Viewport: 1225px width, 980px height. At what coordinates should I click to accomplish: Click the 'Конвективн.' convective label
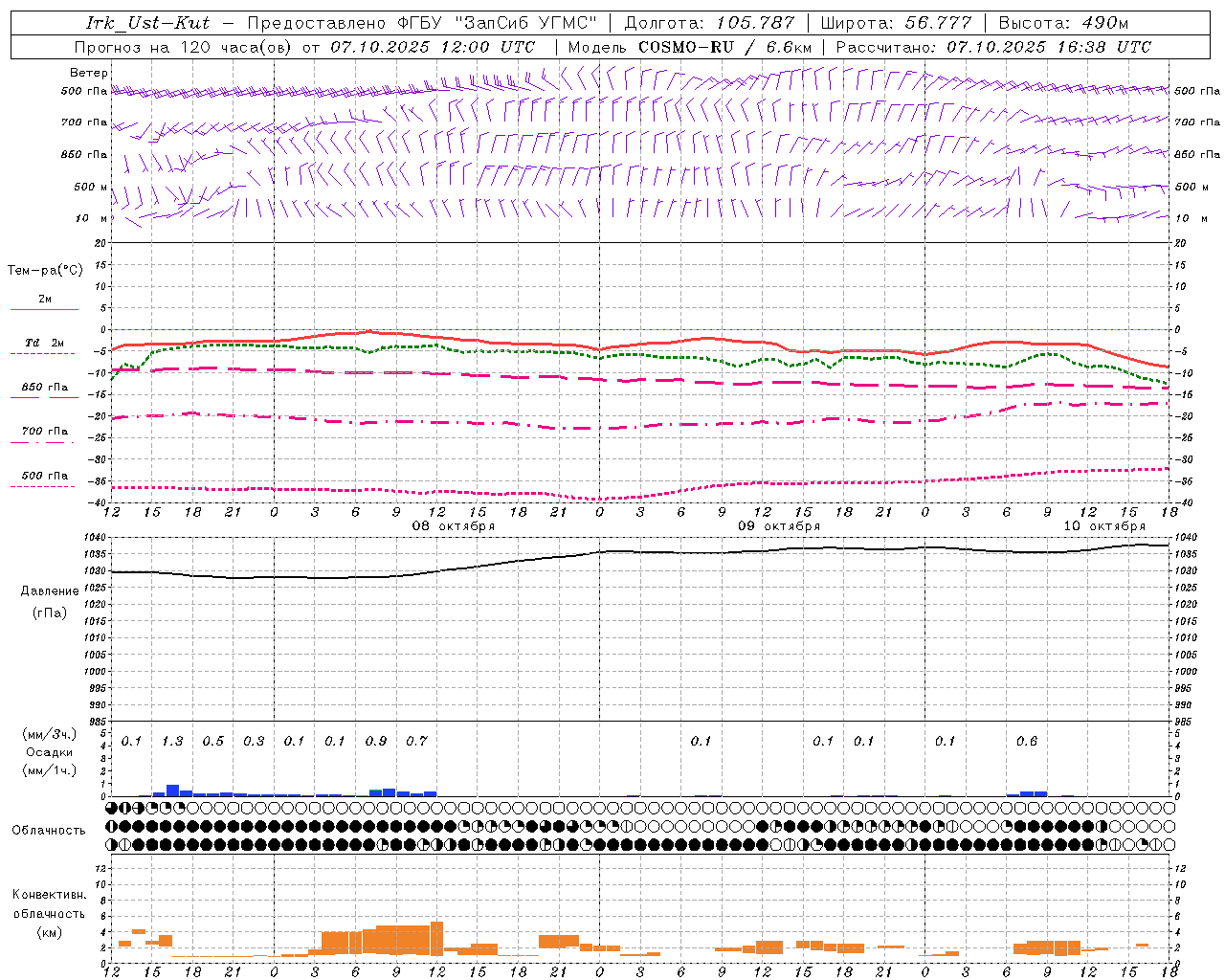(x=49, y=895)
